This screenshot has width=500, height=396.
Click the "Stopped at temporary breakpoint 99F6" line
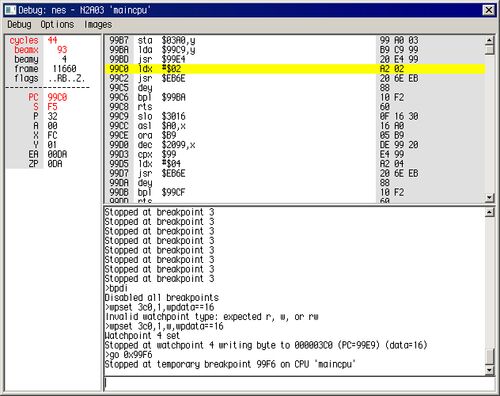click(230, 364)
